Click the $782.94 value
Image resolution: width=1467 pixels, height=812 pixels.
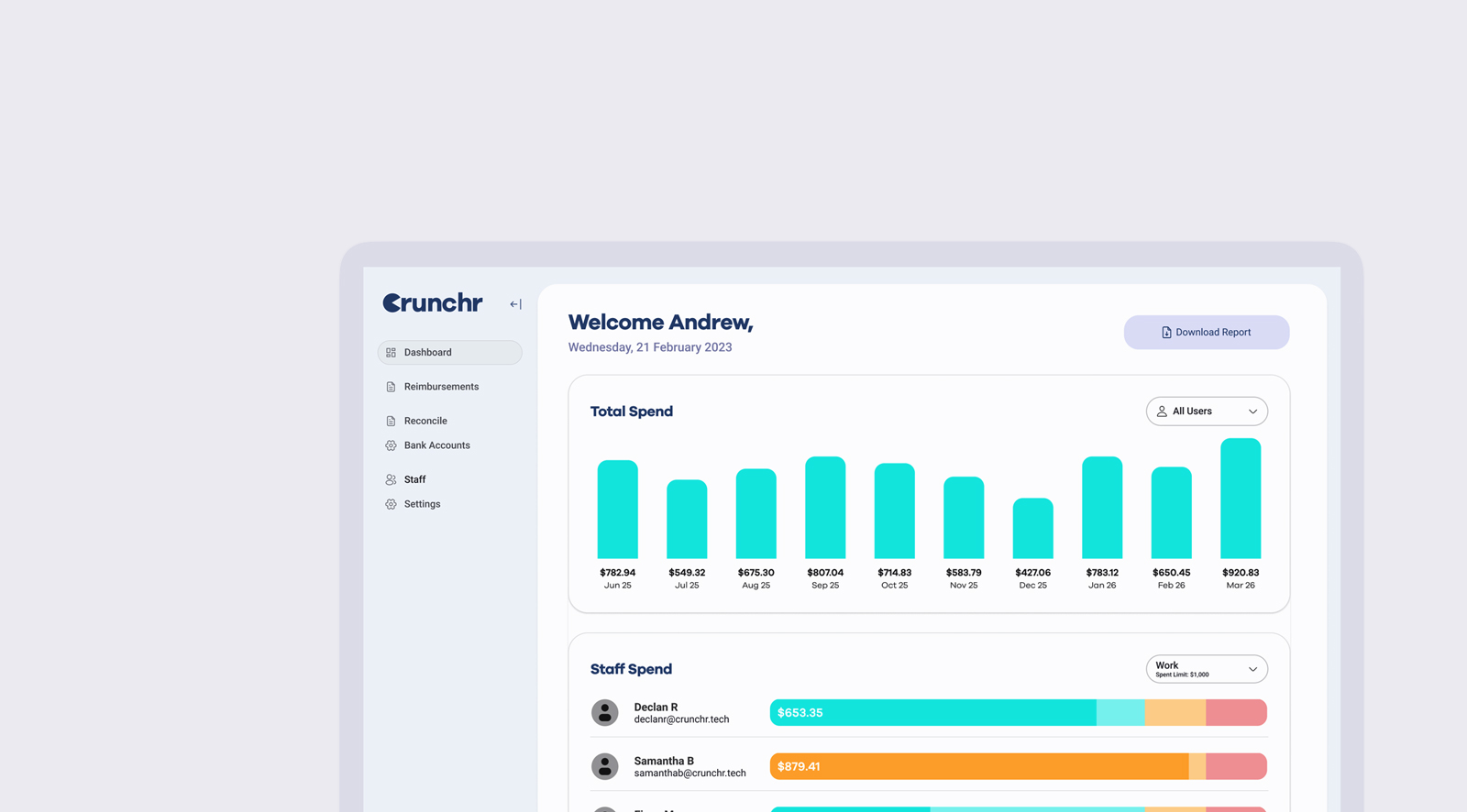click(x=618, y=573)
